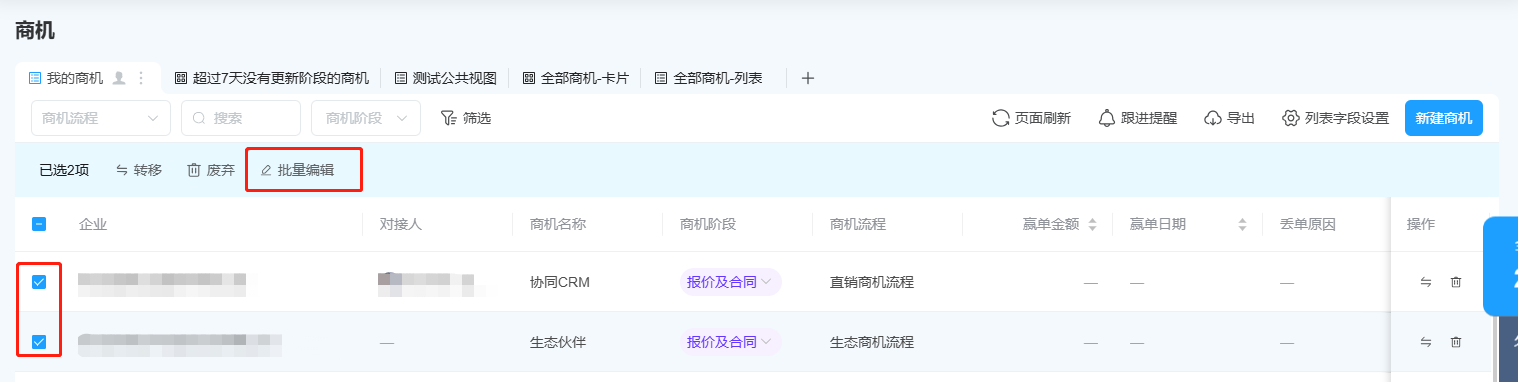Click the 商机流程 column header
This screenshot has height=382, width=1518.
tap(858, 224)
